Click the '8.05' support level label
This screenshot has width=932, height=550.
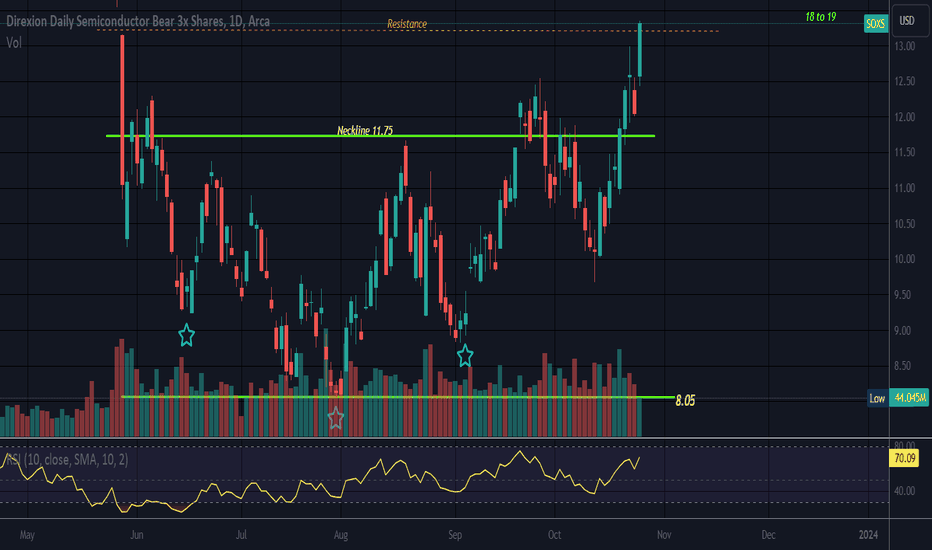[685, 400]
